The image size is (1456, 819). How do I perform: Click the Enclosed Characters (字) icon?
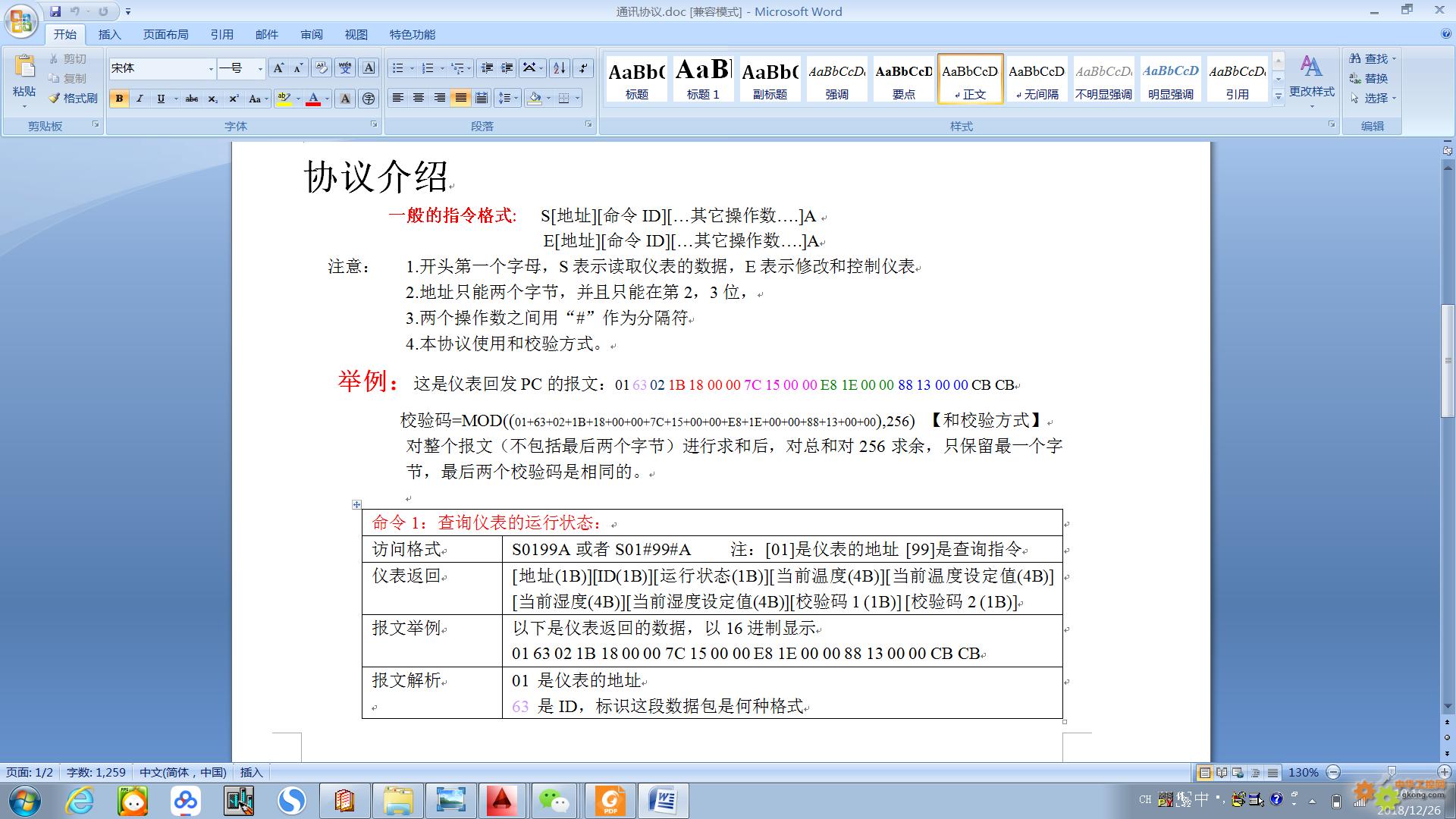click(x=369, y=99)
